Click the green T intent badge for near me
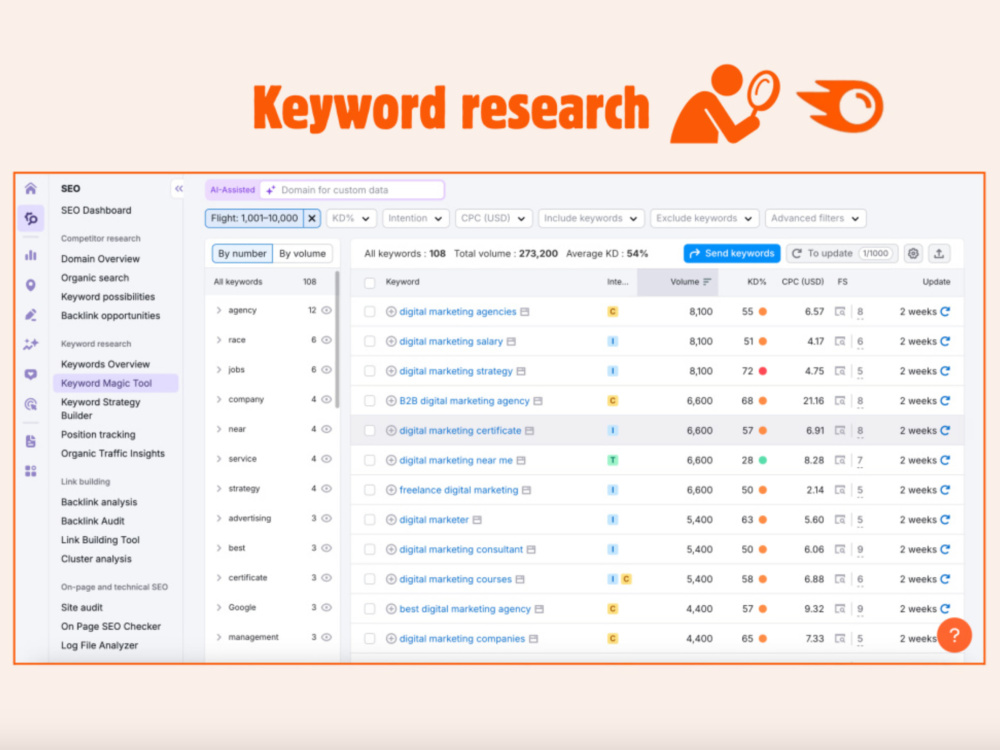 point(612,460)
